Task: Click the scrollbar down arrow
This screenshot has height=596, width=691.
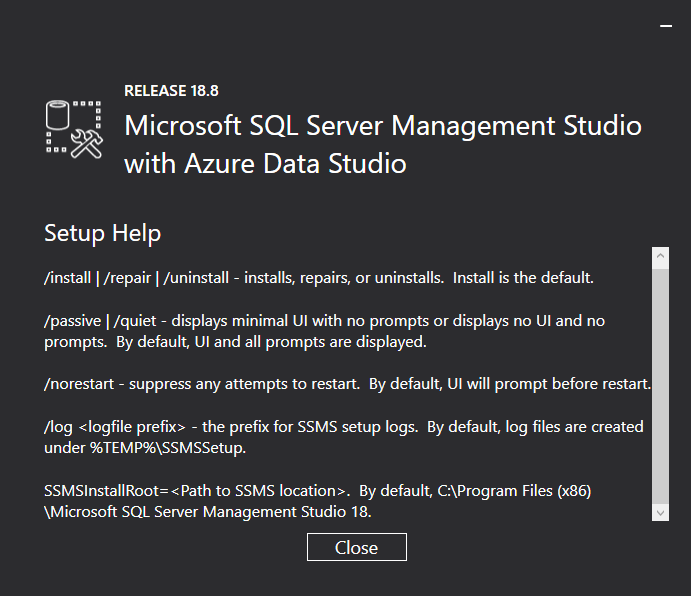Action: [660, 511]
